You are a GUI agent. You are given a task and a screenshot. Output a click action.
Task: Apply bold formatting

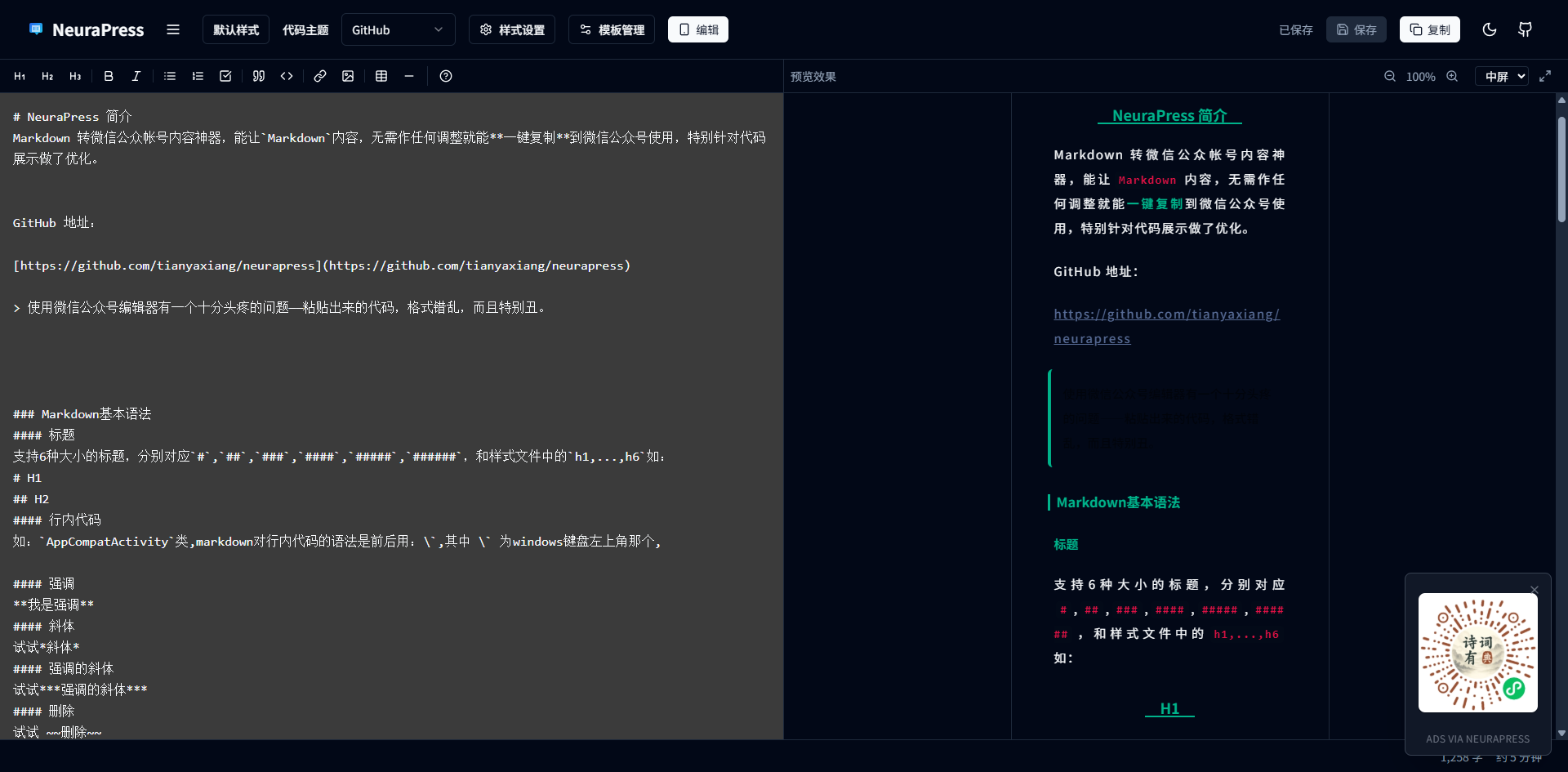click(x=109, y=76)
